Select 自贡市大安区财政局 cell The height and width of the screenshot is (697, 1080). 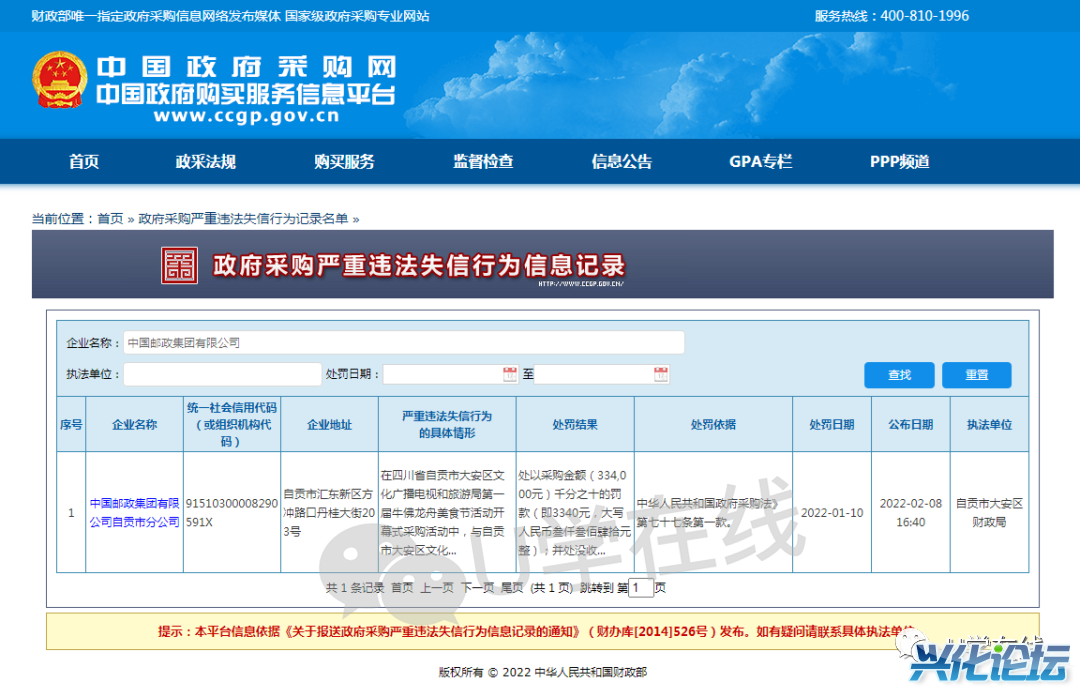pos(989,512)
